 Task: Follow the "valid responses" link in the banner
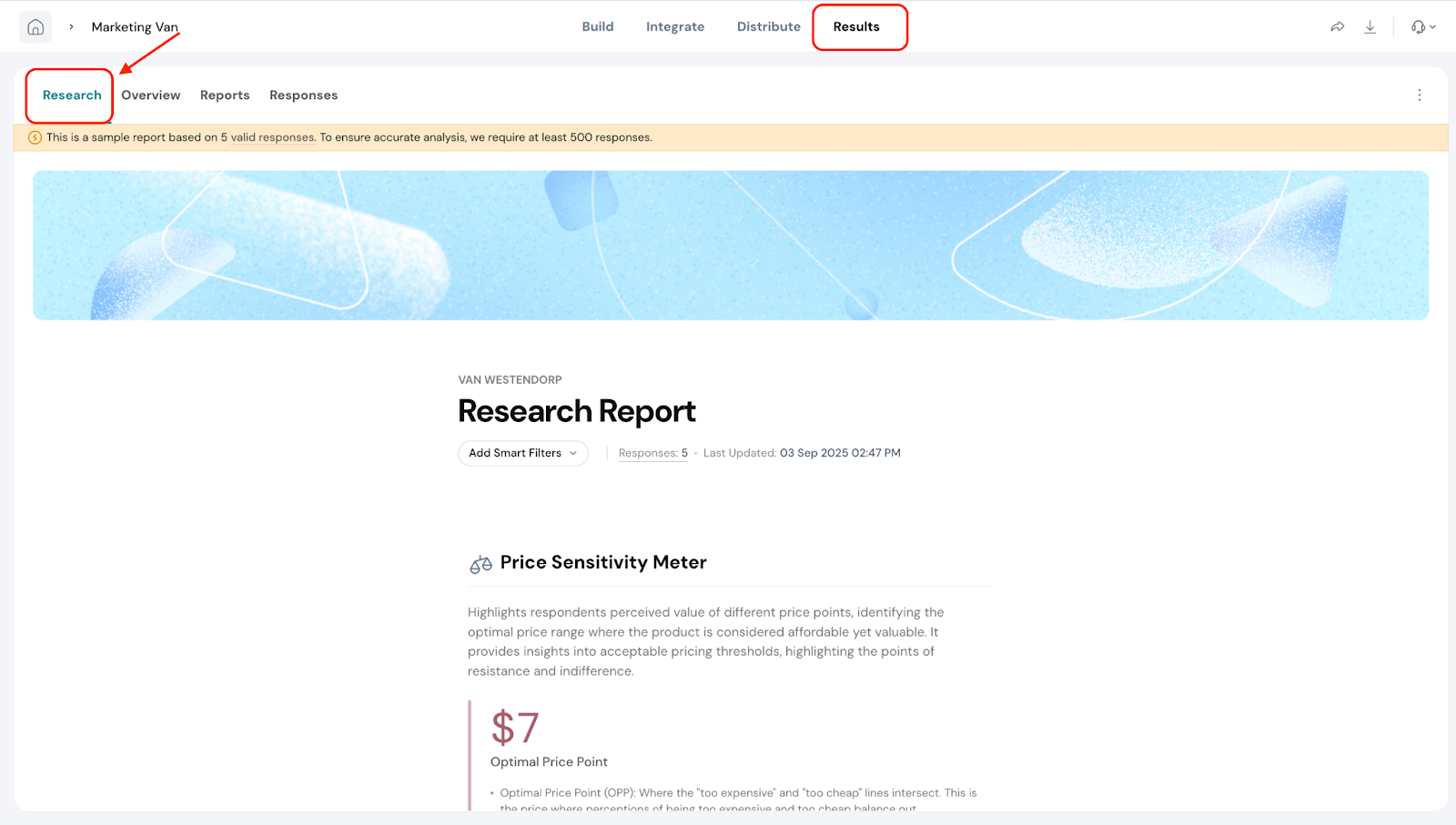pyautogui.click(x=272, y=138)
